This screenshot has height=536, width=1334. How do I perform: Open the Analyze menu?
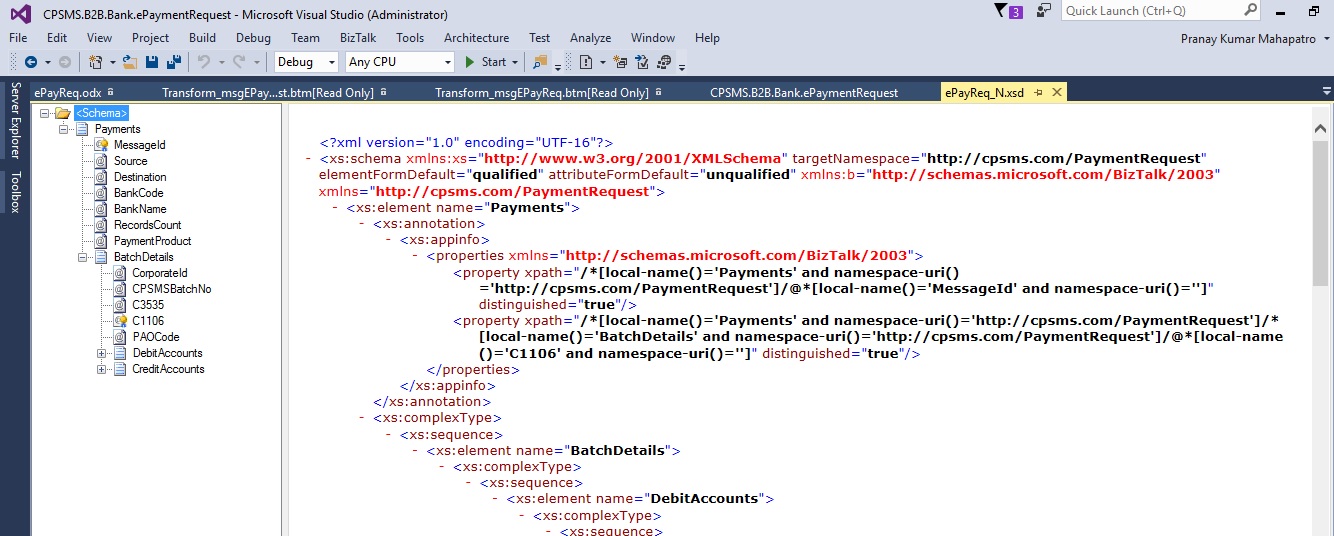click(x=590, y=38)
